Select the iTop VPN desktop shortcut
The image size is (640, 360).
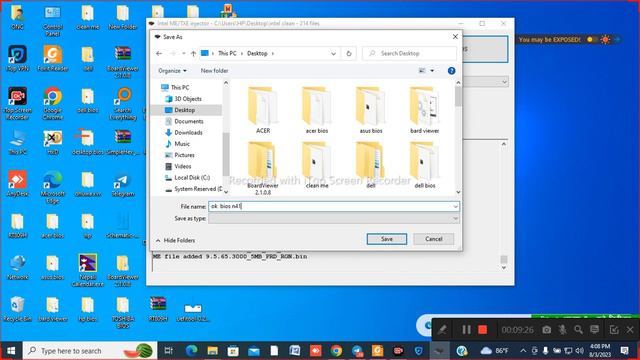(17, 58)
